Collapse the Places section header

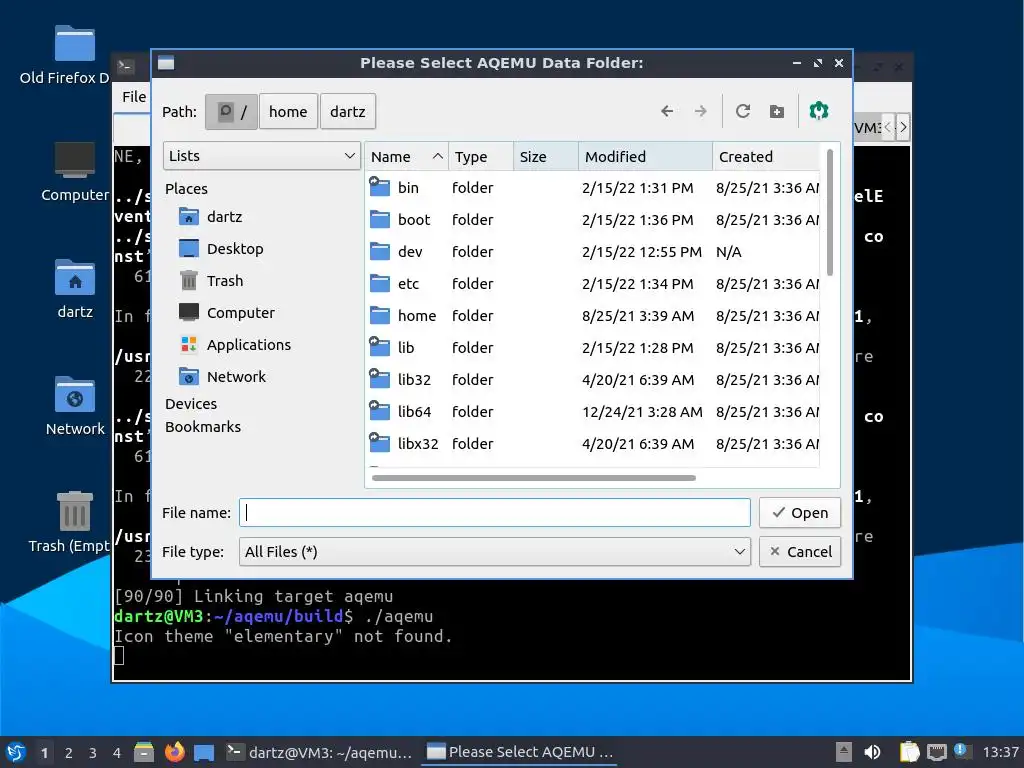pyautogui.click(x=186, y=189)
